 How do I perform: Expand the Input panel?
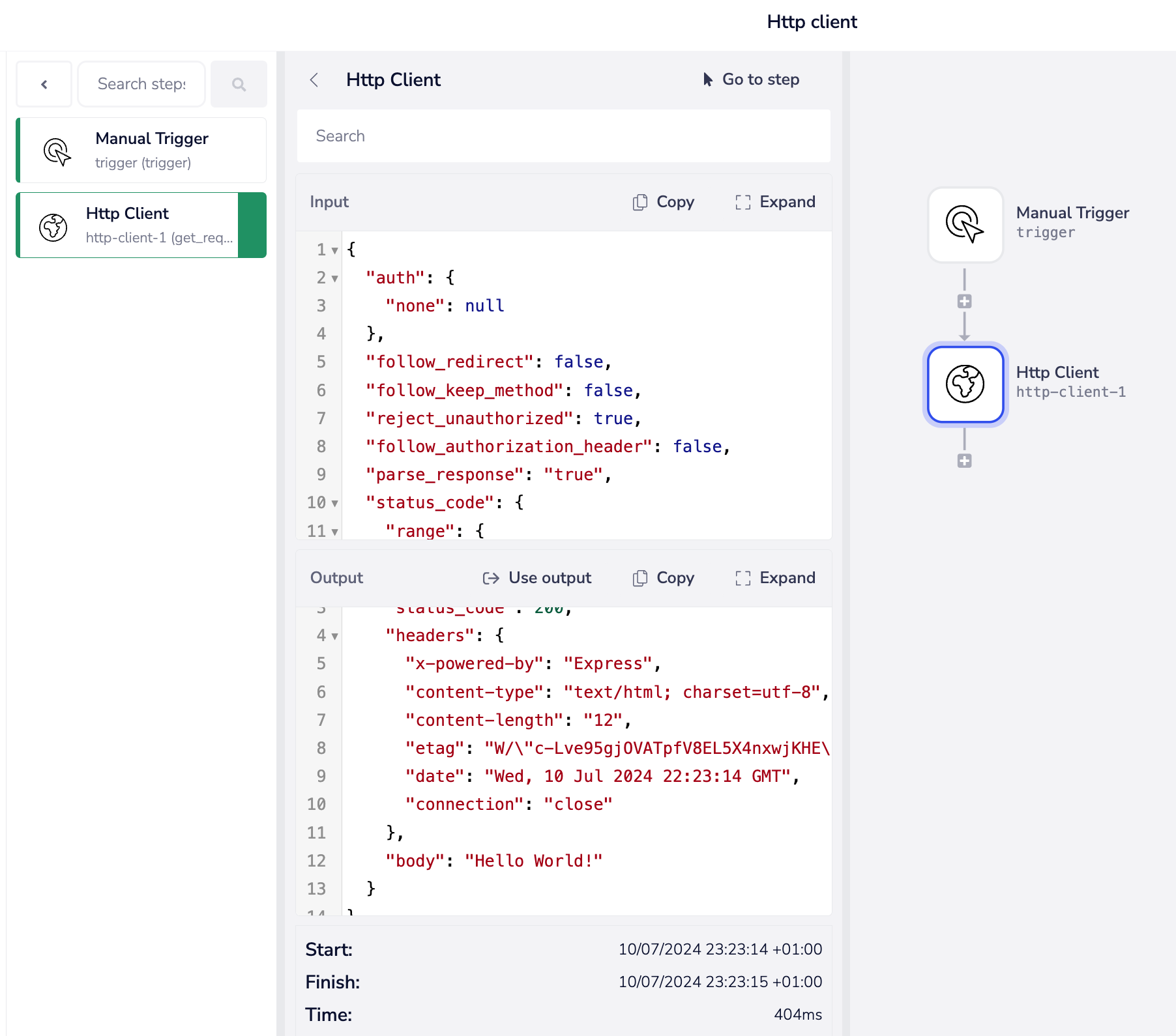point(775,202)
